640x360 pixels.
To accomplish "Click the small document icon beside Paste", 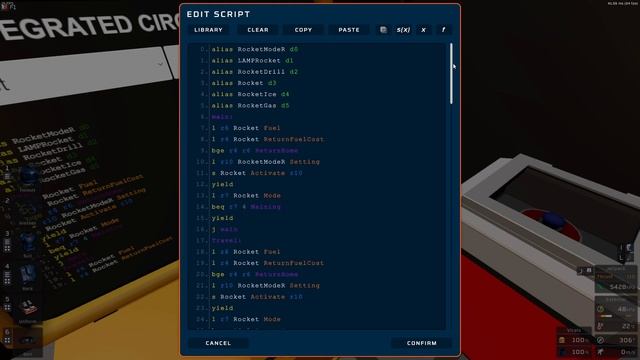I will click(x=383, y=30).
